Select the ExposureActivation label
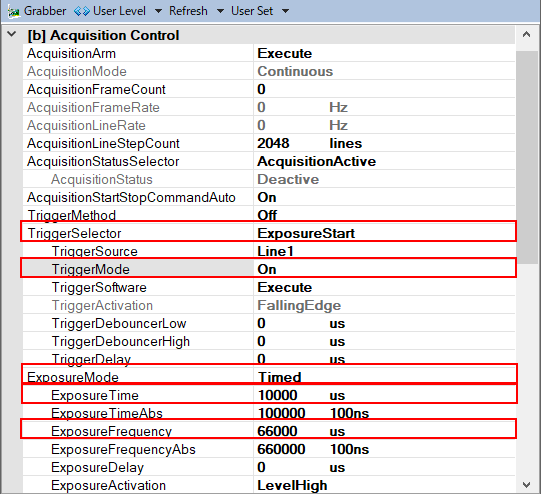This screenshot has width=541, height=494. coord(108,485)
